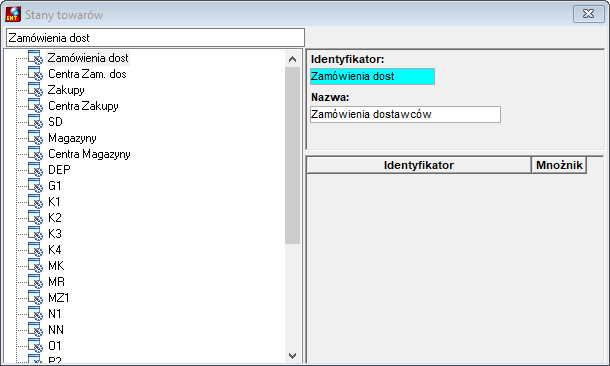Click the scroll up arrow in tree list

(292, 59)
